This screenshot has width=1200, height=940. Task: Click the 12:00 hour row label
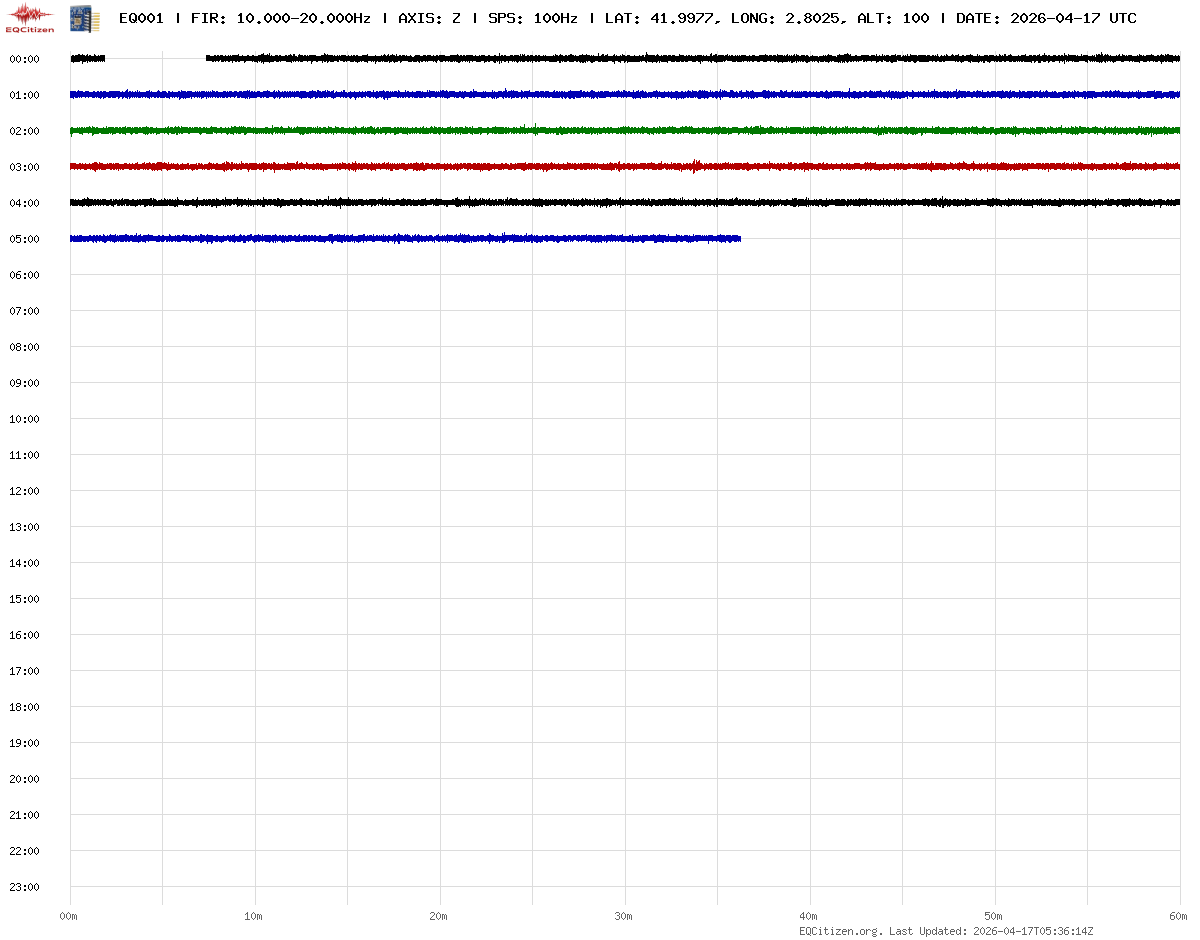pyautogui.click(x=24, y=491)
